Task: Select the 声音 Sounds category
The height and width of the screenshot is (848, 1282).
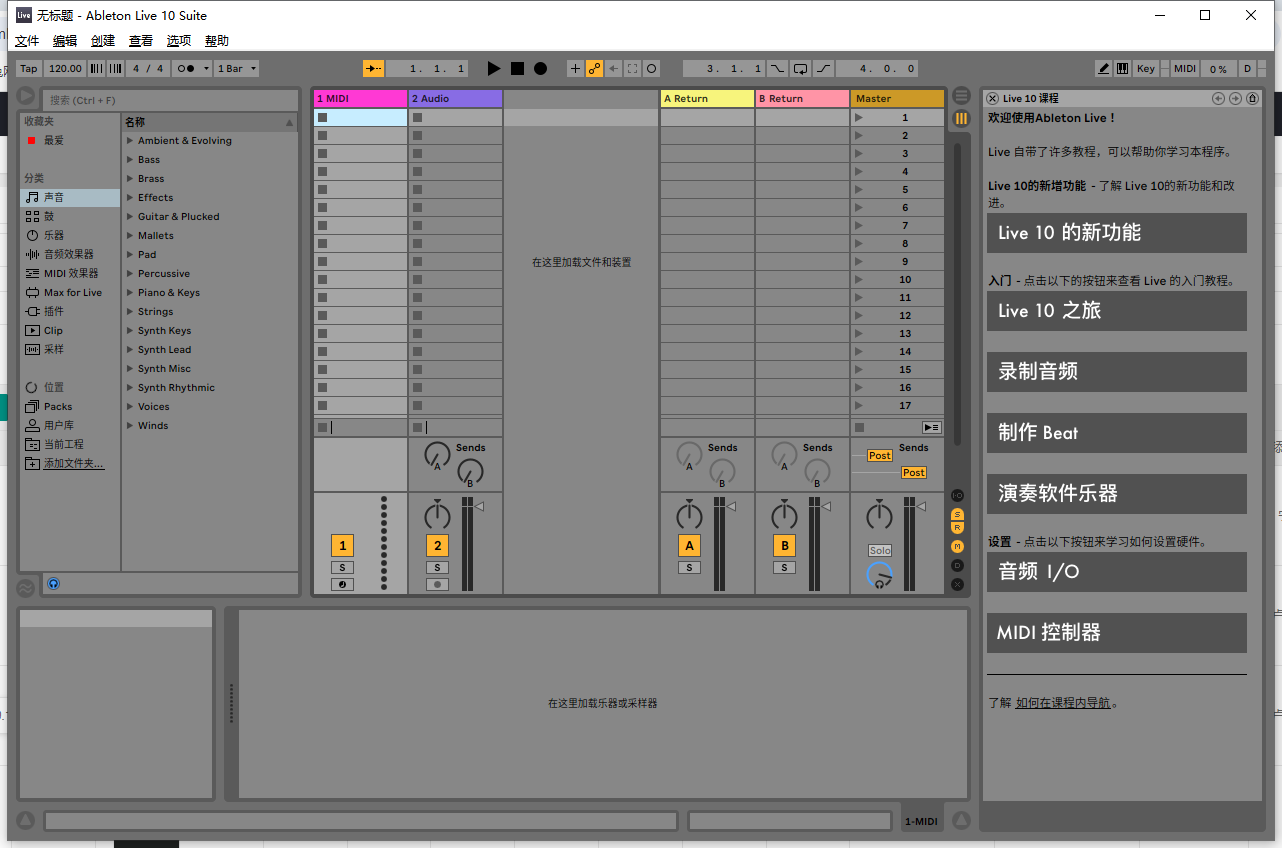Action: (x=70, y=198)
